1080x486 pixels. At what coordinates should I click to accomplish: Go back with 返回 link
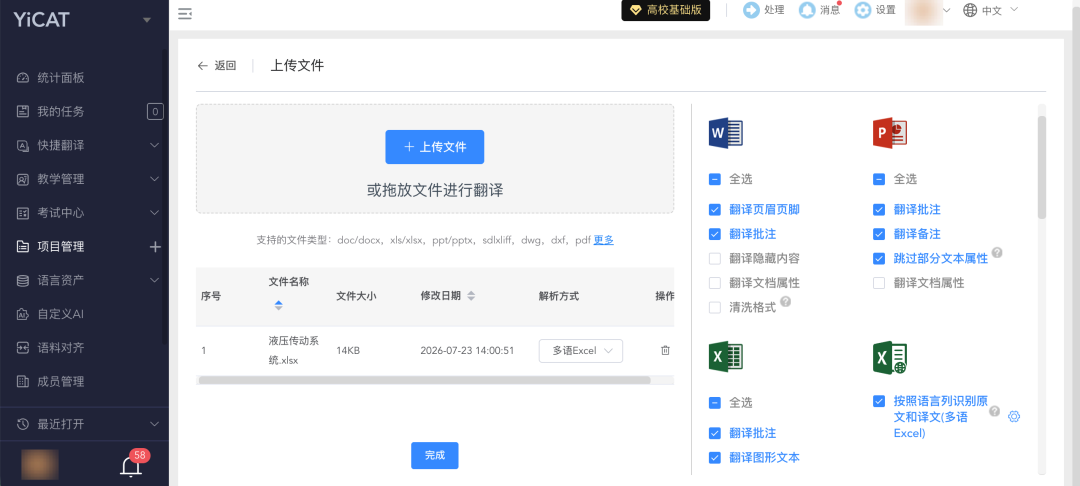click(x=217, y=65)
